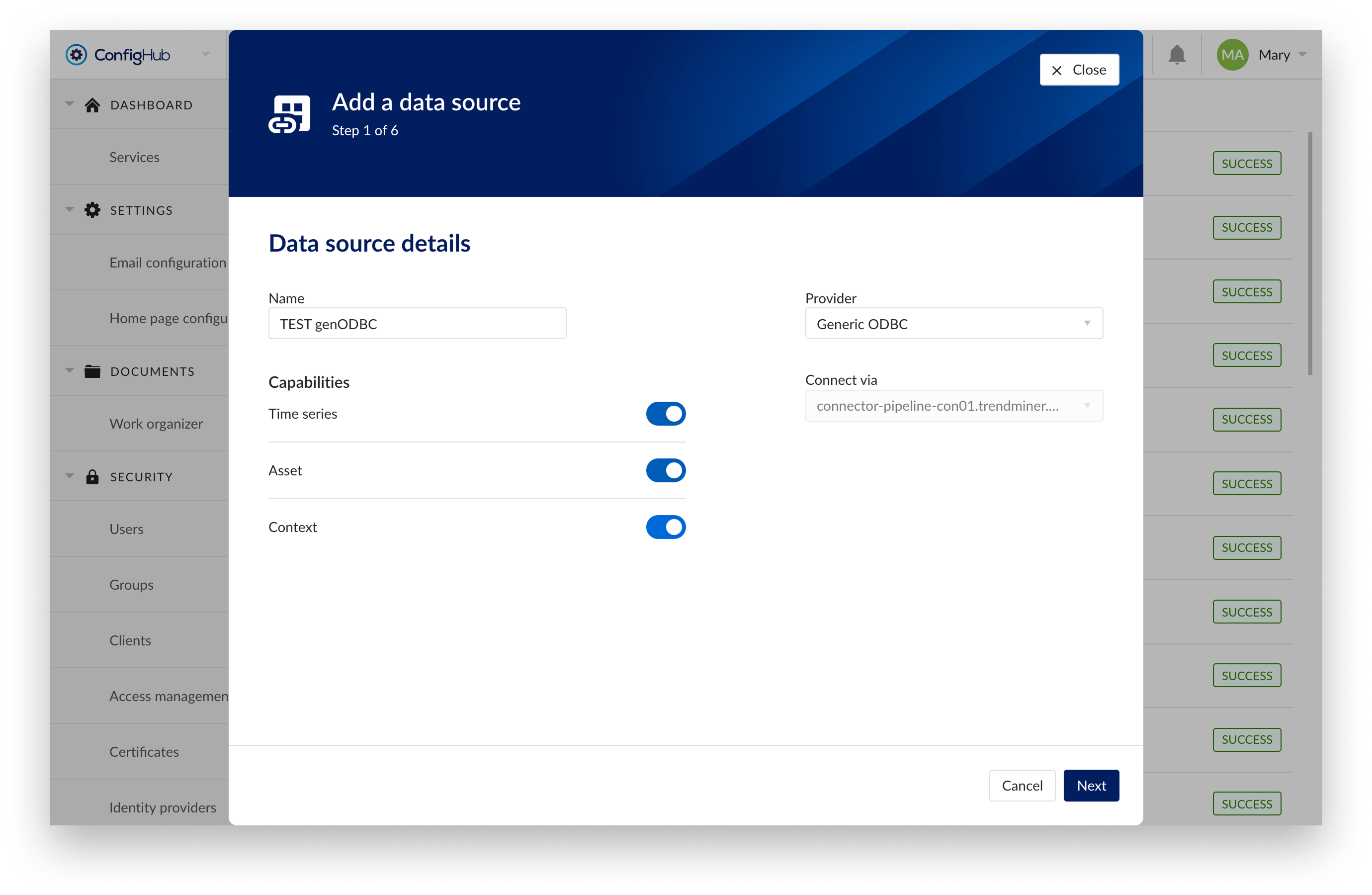This screenshot has height=895, width=1372.
Task: Go to Users in the sidebar
Action: click(126, 529)
